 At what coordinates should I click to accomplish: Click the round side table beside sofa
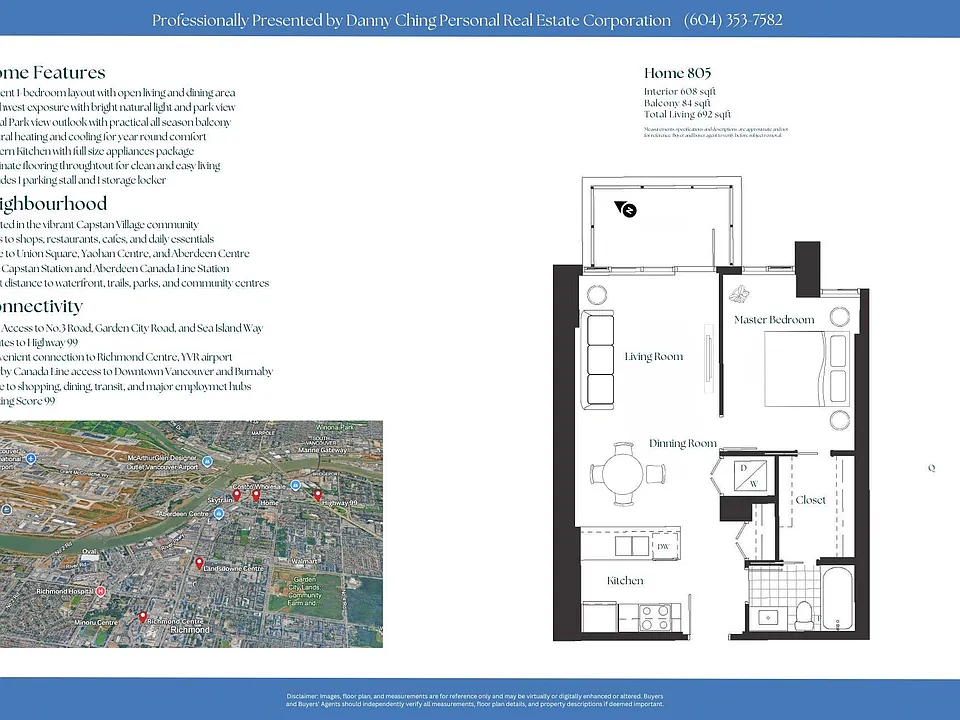pyautogui.click(x=597, y=295)
